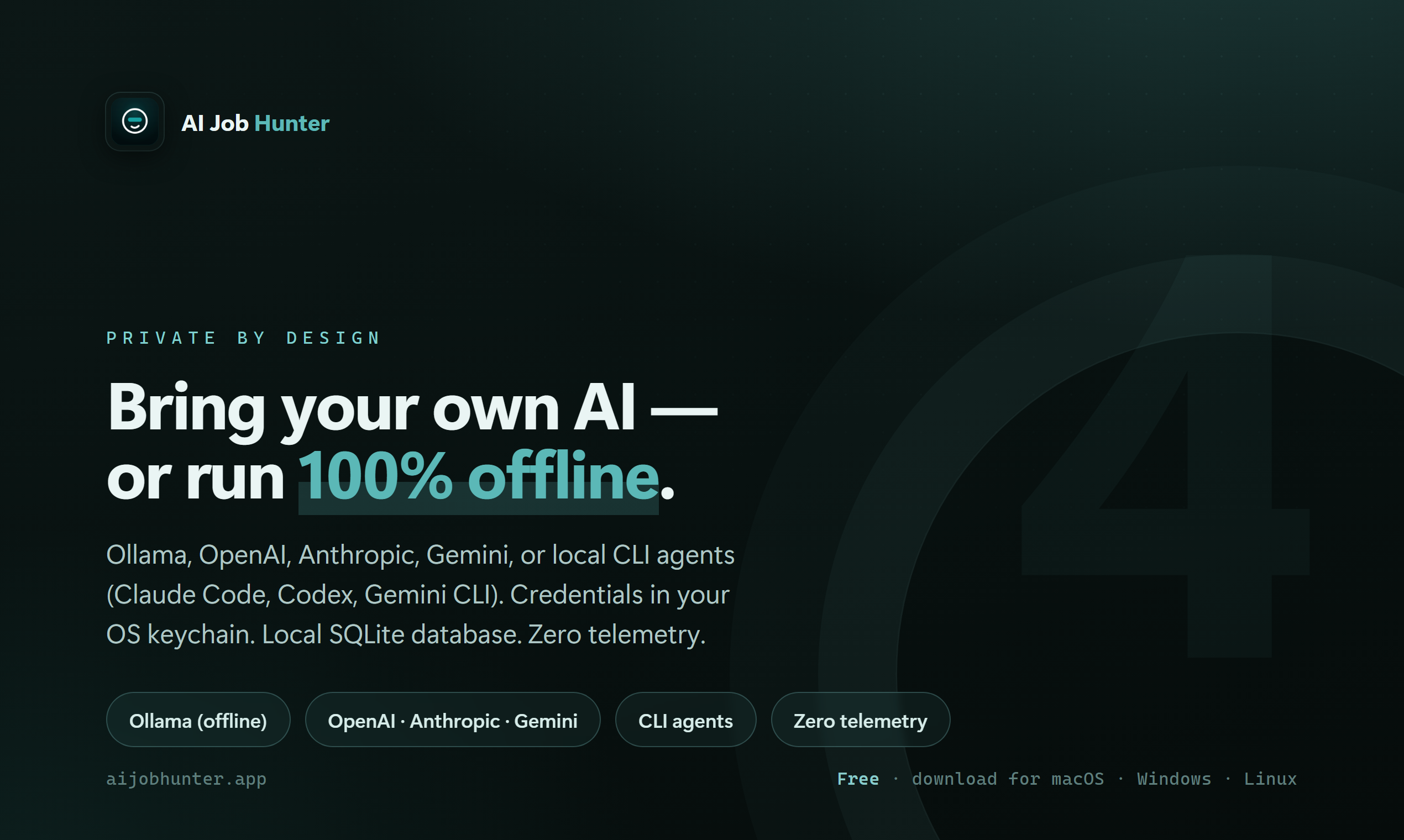The image size is (1404, 840).
Task: Click 'Linux' in the footer
Action: (1270, 779)
